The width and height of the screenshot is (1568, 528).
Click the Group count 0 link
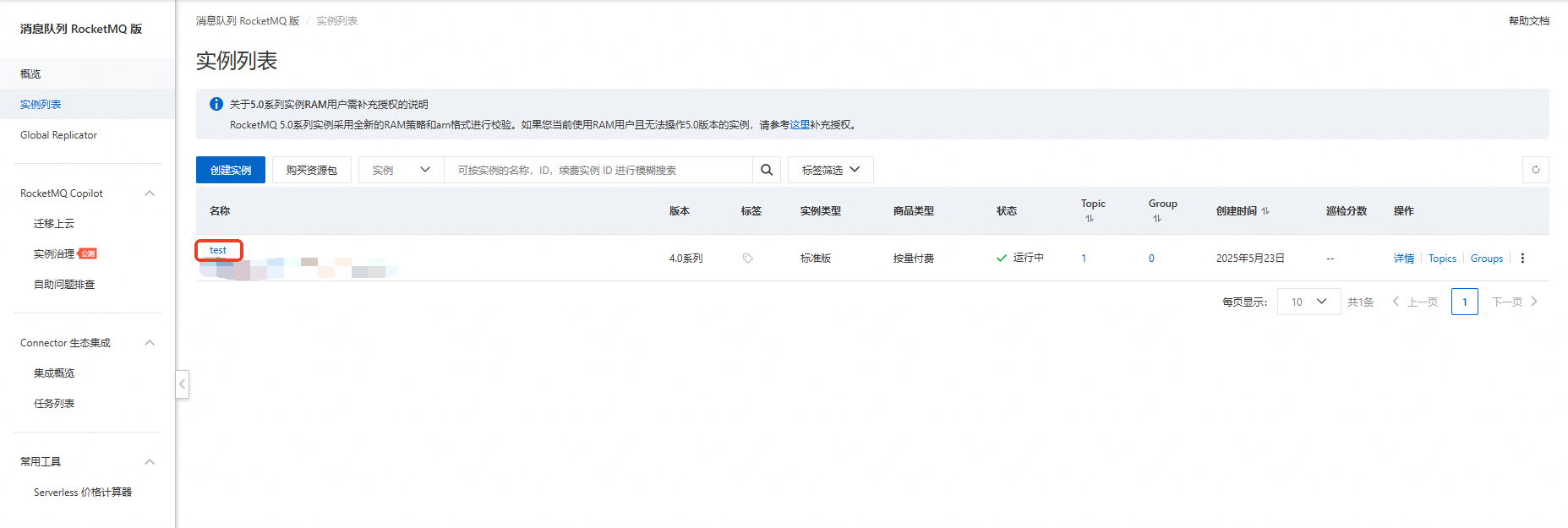coord(1151,259)
